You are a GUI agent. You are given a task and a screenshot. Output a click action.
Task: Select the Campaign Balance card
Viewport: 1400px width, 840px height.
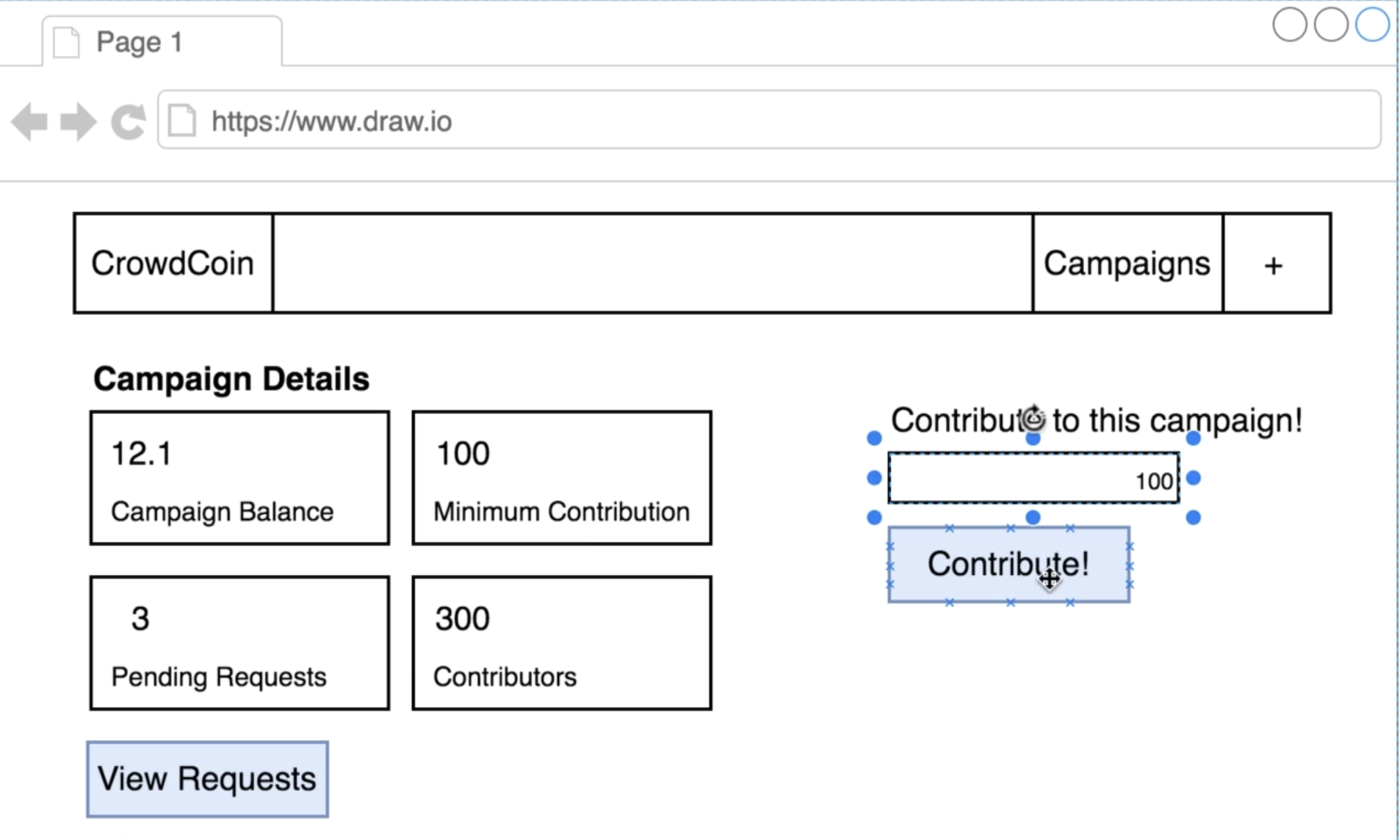239,478
